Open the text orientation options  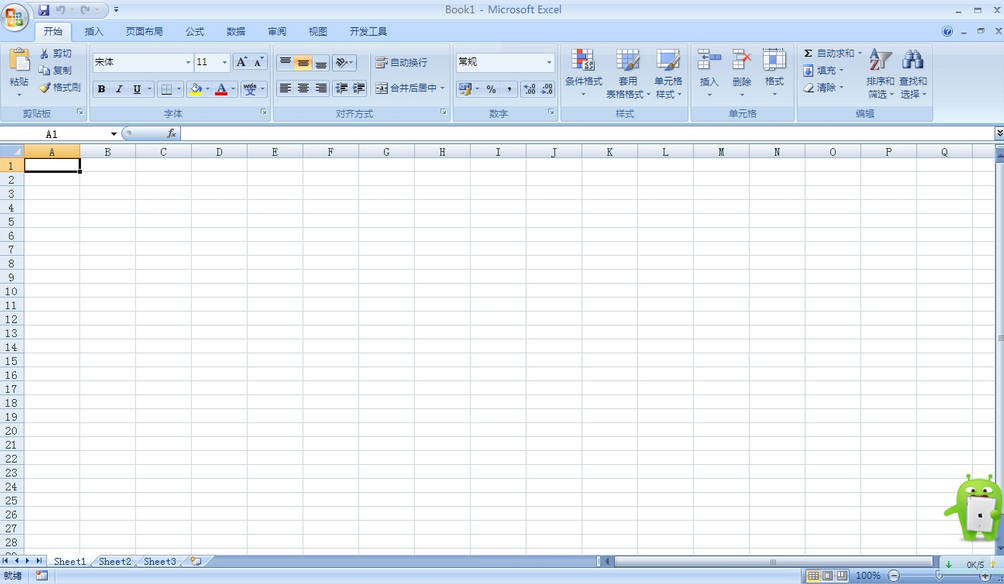point(344,62)
